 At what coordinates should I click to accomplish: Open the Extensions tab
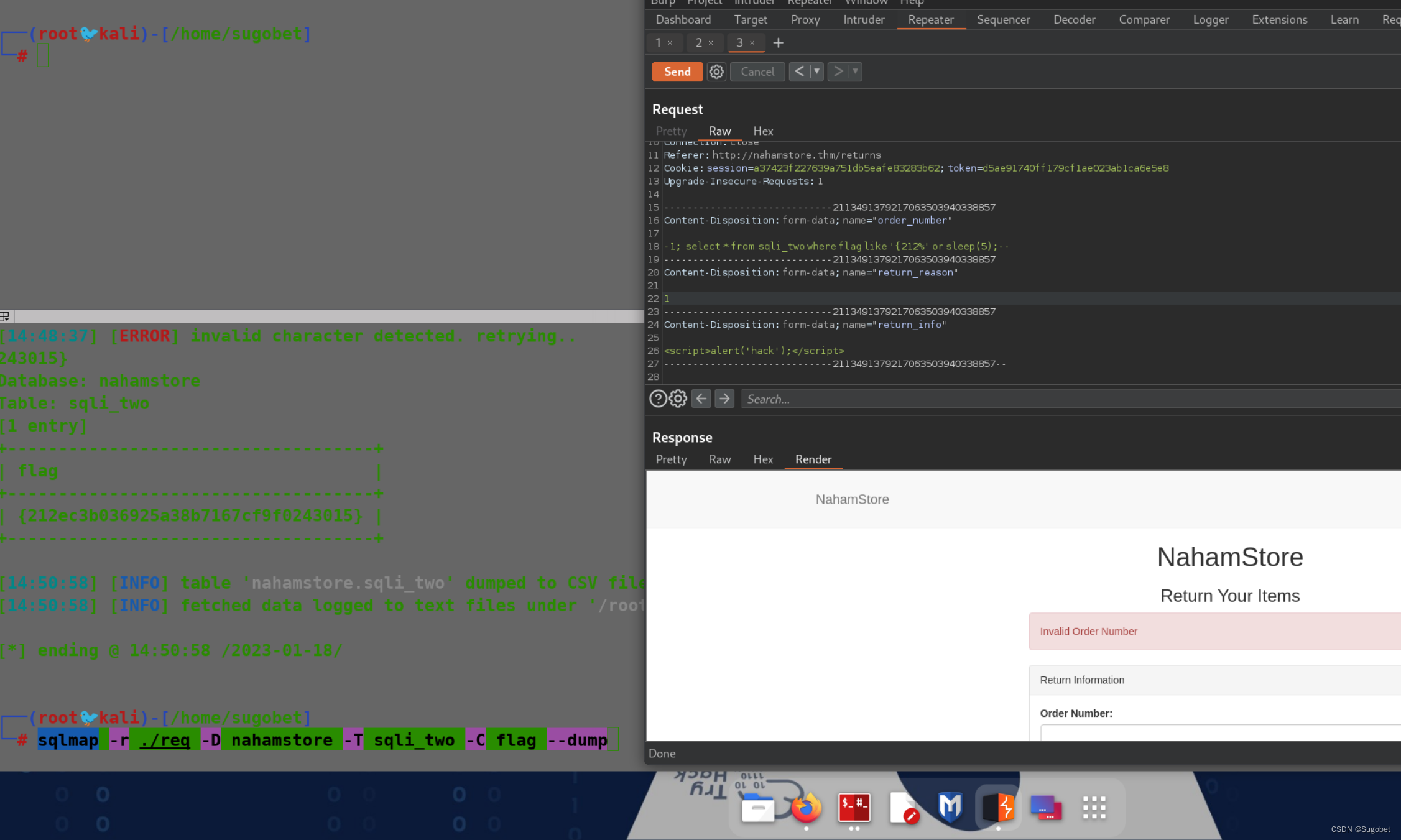[1279, 19]
